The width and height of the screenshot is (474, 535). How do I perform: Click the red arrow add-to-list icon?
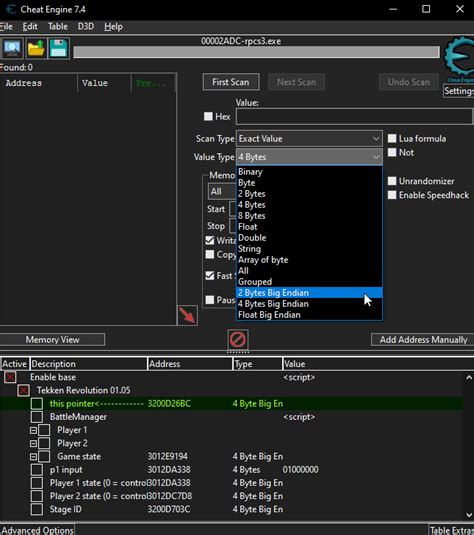187,315
